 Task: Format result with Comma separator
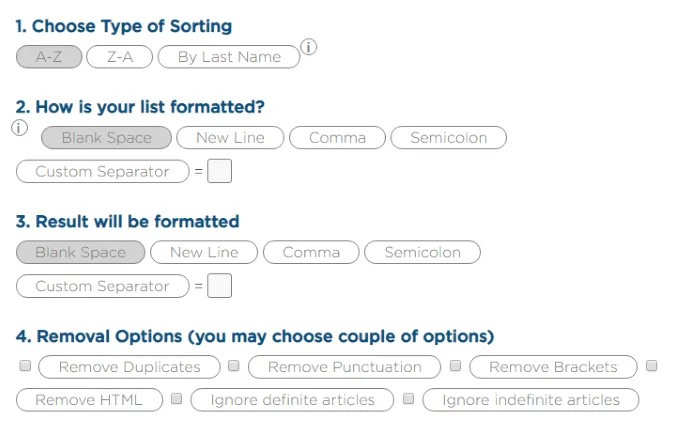(311, 252)
